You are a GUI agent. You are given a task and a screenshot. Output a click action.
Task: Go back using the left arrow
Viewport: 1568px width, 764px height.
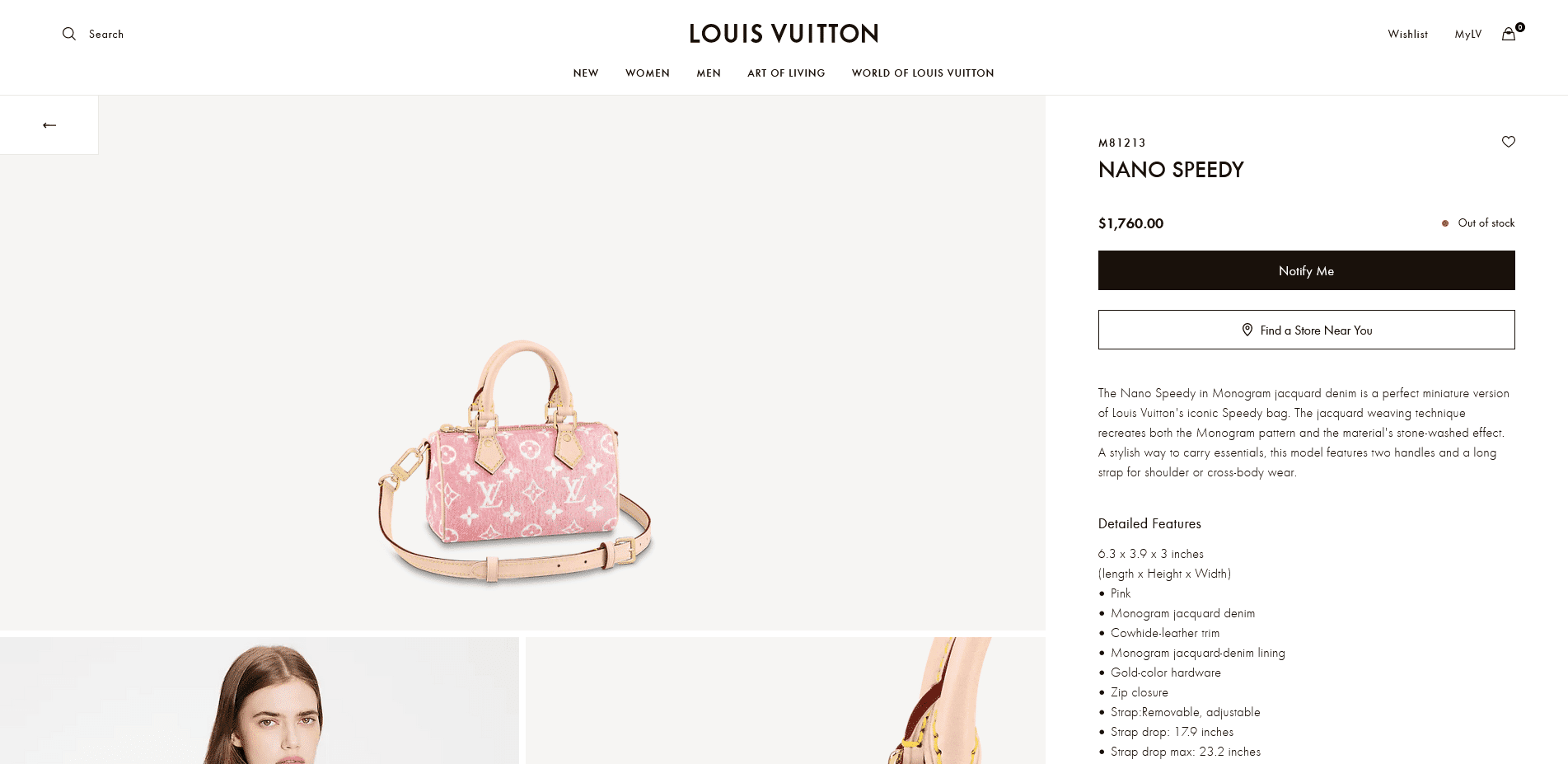[49, 125]
